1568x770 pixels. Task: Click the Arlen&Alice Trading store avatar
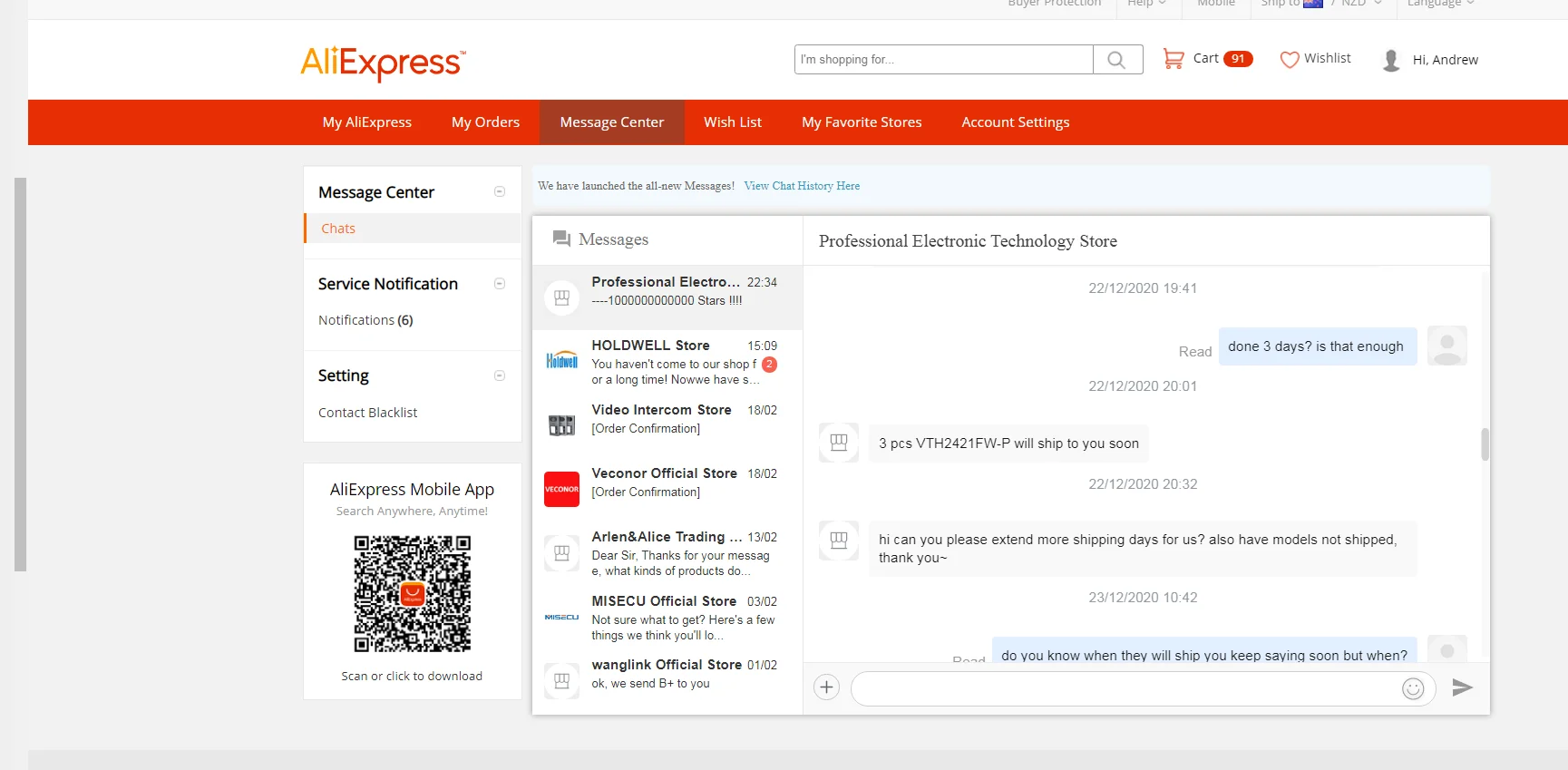pyautogui.click(x=562, y=552)
